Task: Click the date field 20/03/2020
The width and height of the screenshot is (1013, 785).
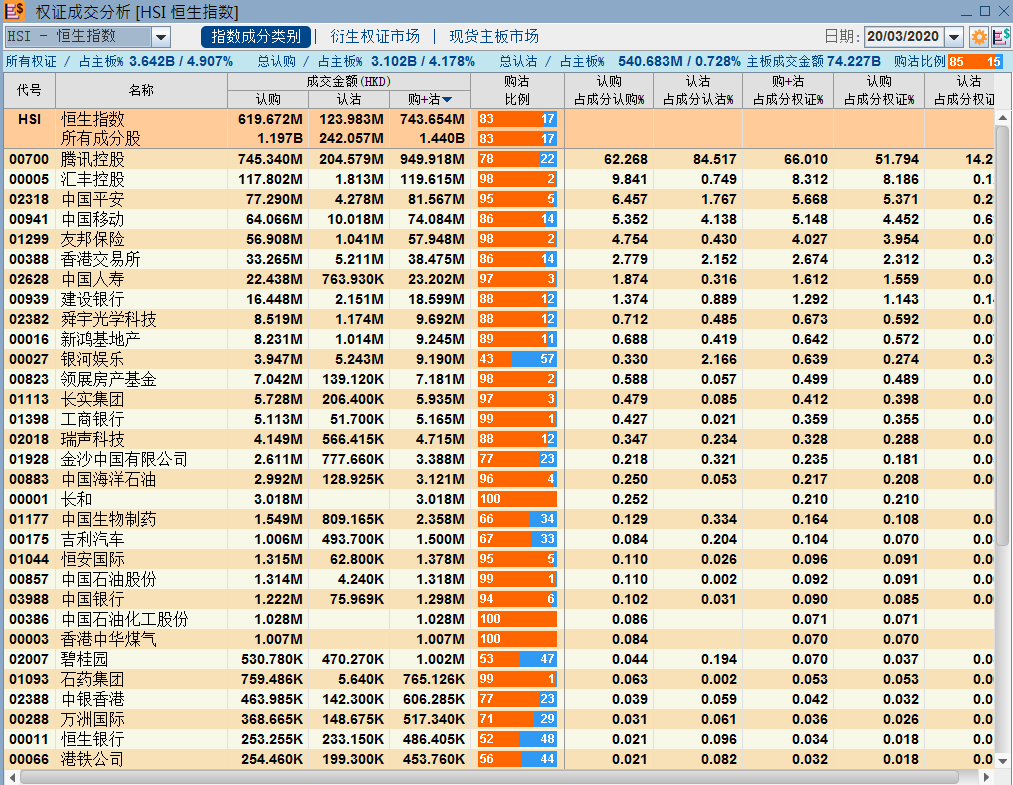Action: point(904,37)
